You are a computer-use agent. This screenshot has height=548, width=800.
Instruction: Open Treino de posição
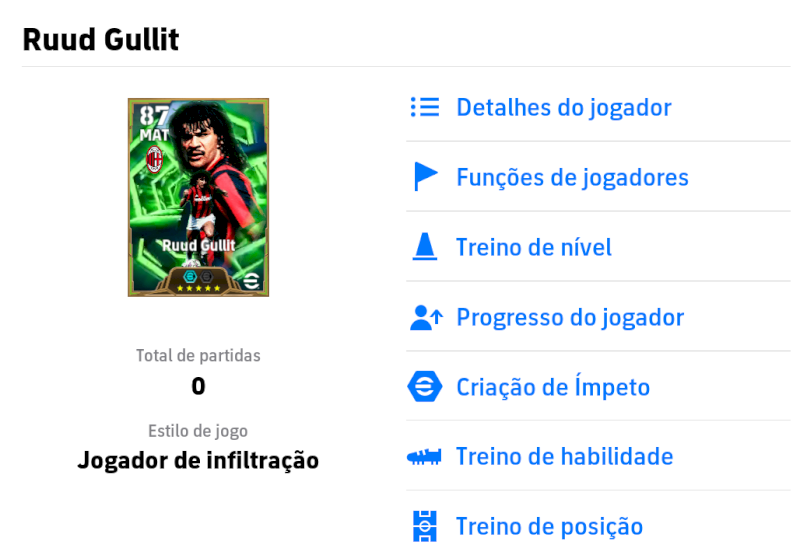click(549, 527)
